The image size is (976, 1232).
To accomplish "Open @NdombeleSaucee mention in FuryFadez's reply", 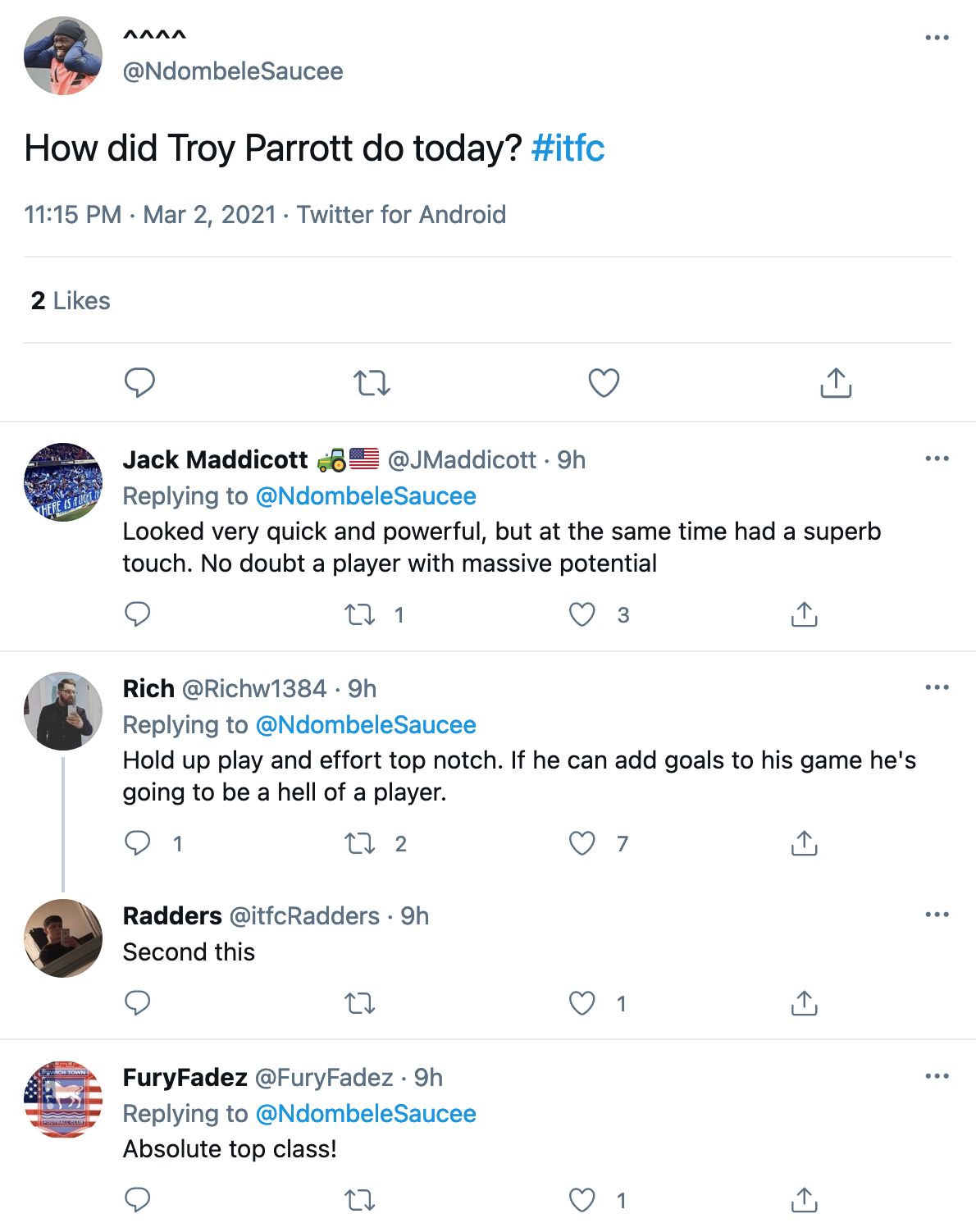I will click(366, 1114).
